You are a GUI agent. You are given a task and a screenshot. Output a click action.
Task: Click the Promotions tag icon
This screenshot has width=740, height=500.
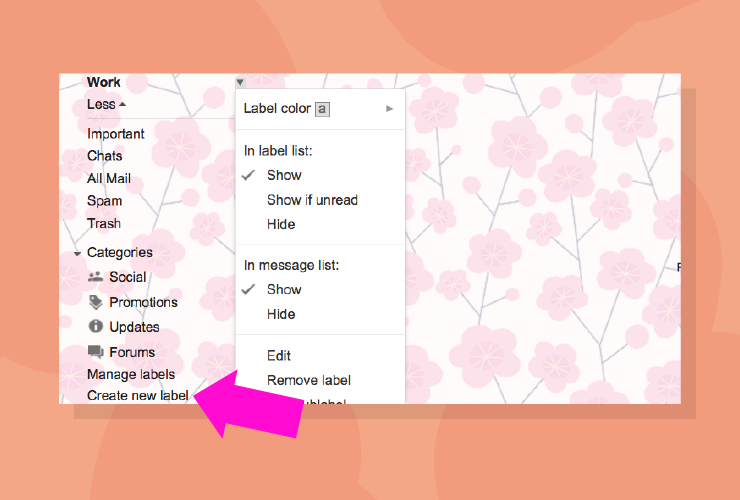point(96,302)
